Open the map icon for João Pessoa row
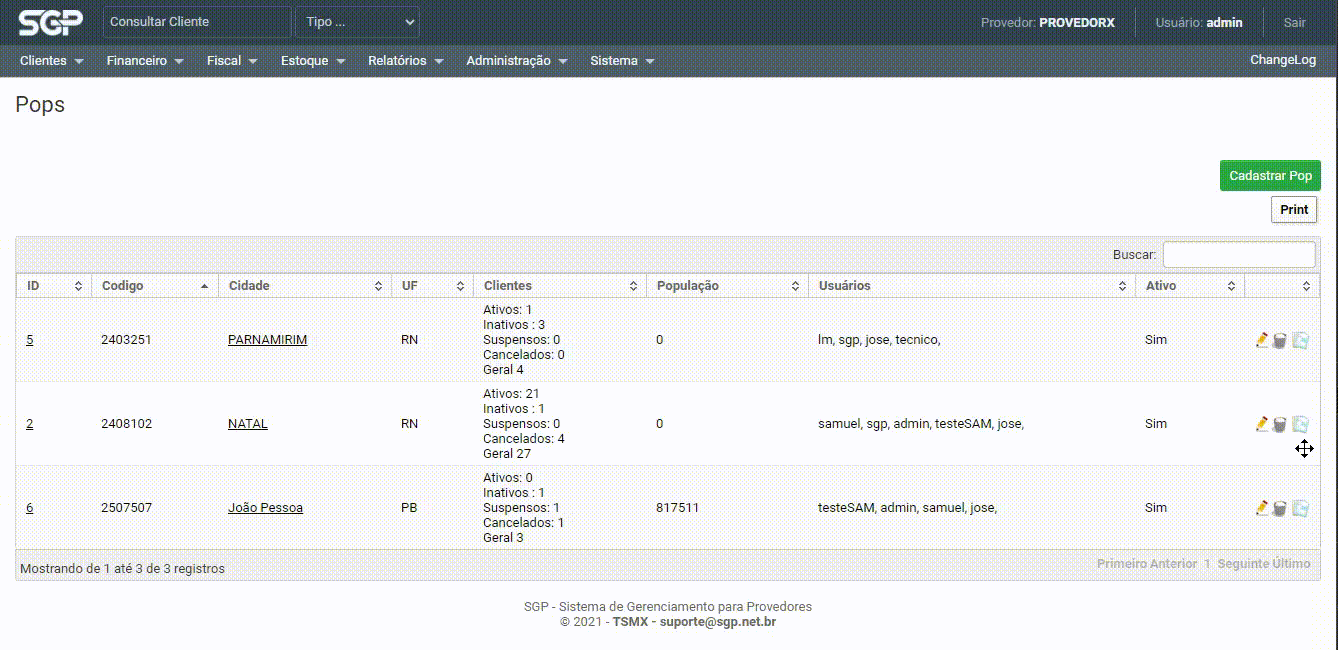Viewport: 1338px width, 650px height. click(1300, 508)
